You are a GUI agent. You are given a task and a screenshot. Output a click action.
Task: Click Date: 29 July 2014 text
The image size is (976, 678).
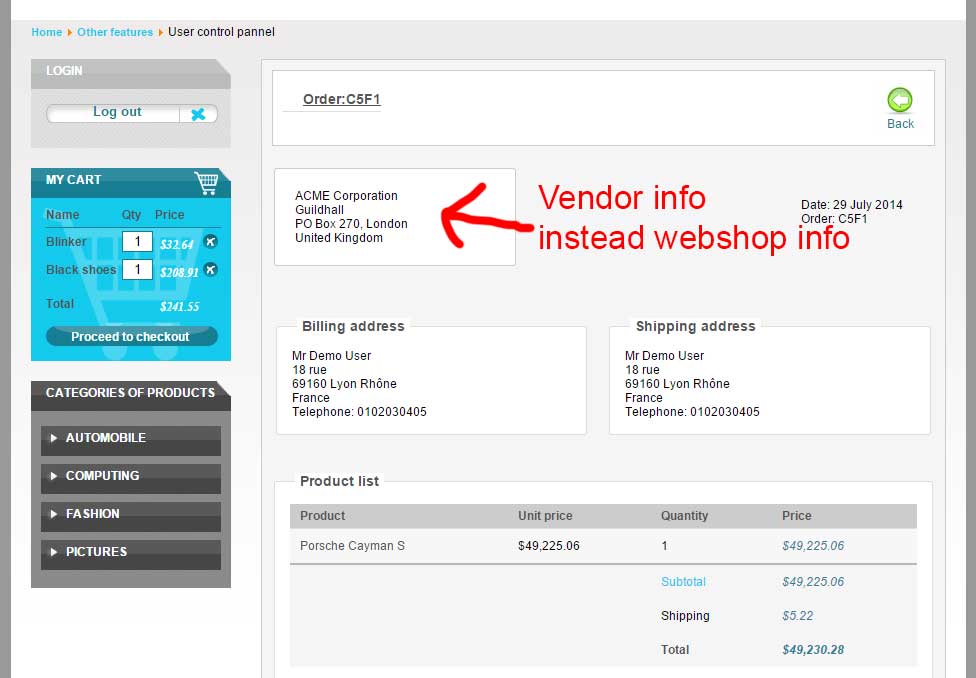[852, 205]
